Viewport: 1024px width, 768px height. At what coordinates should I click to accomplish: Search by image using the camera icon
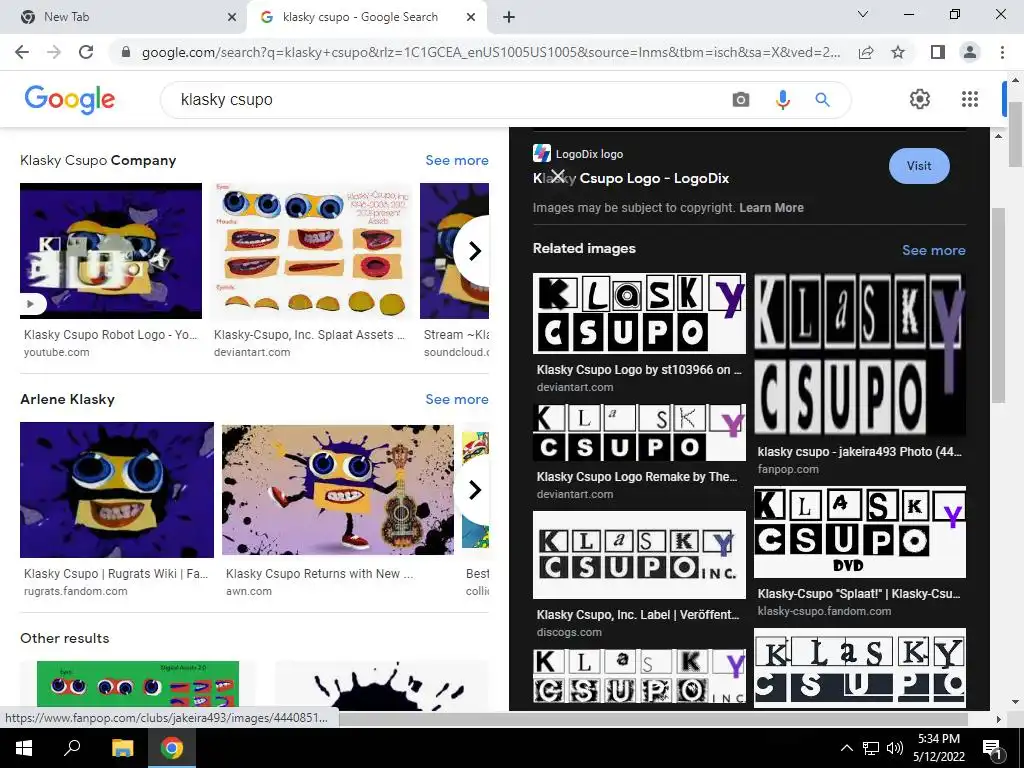[741, 100]
